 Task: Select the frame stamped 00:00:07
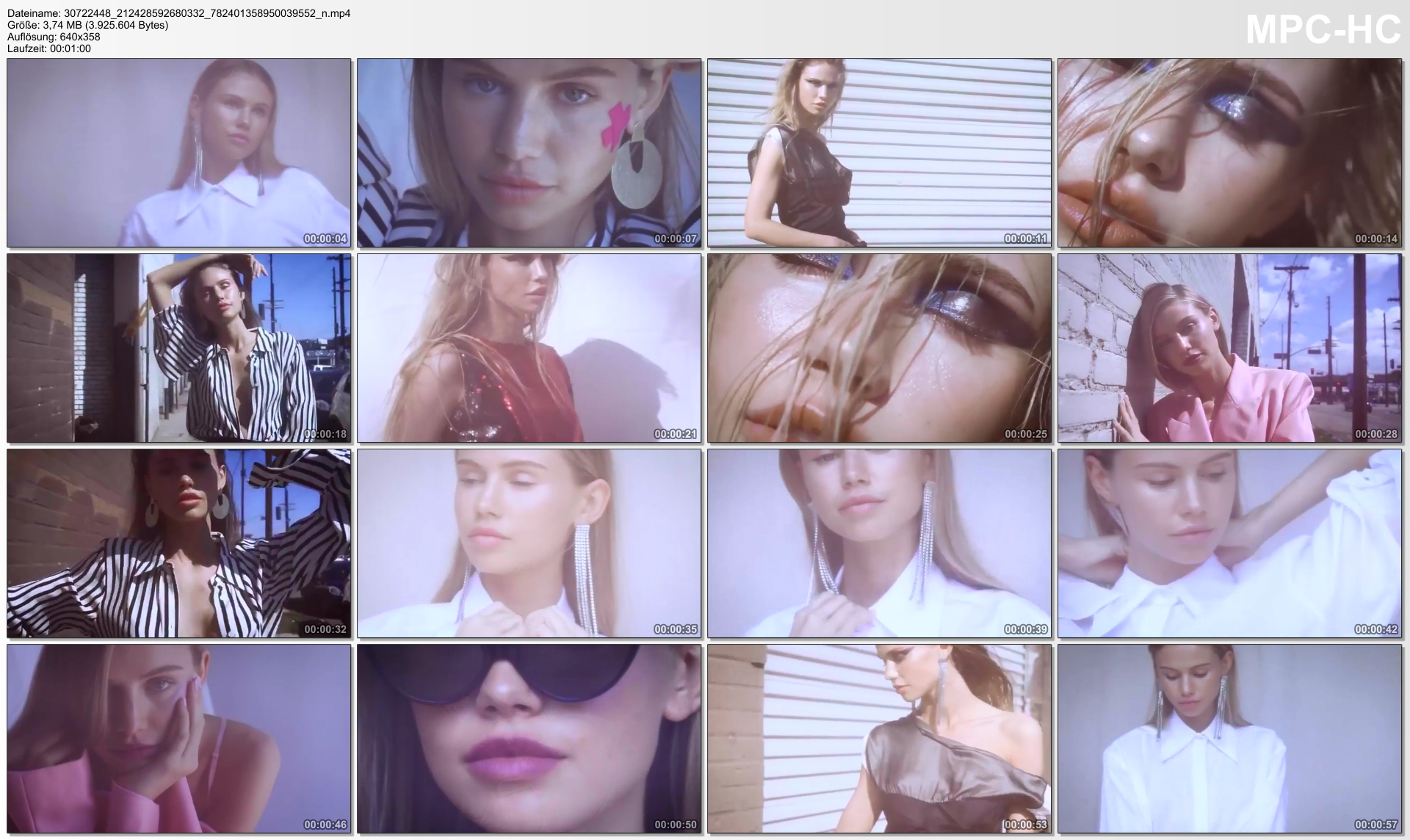click(529, 153)
